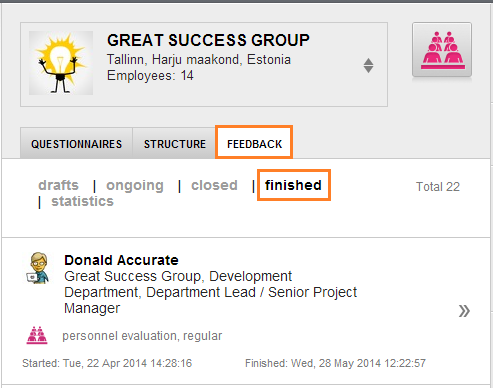Select the finished filter
This screenshot has height=388, width=493.
tap(293, 185)
